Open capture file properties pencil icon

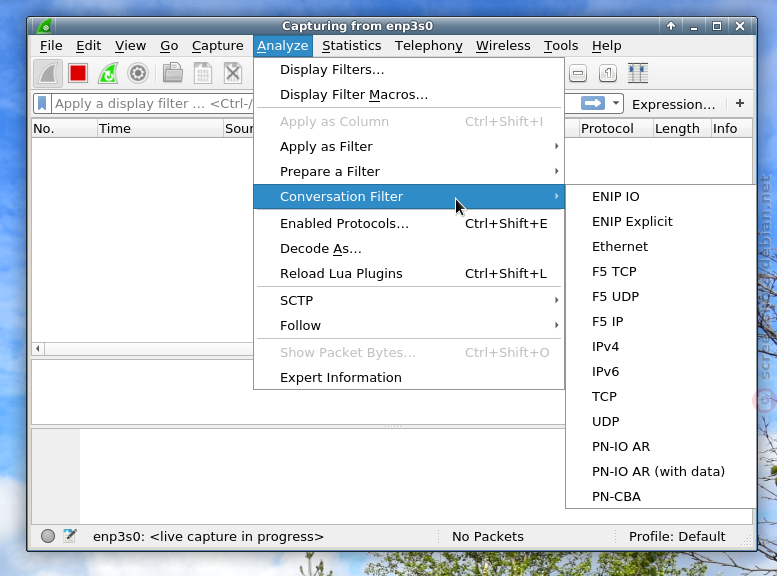click(x=70, y=536)
